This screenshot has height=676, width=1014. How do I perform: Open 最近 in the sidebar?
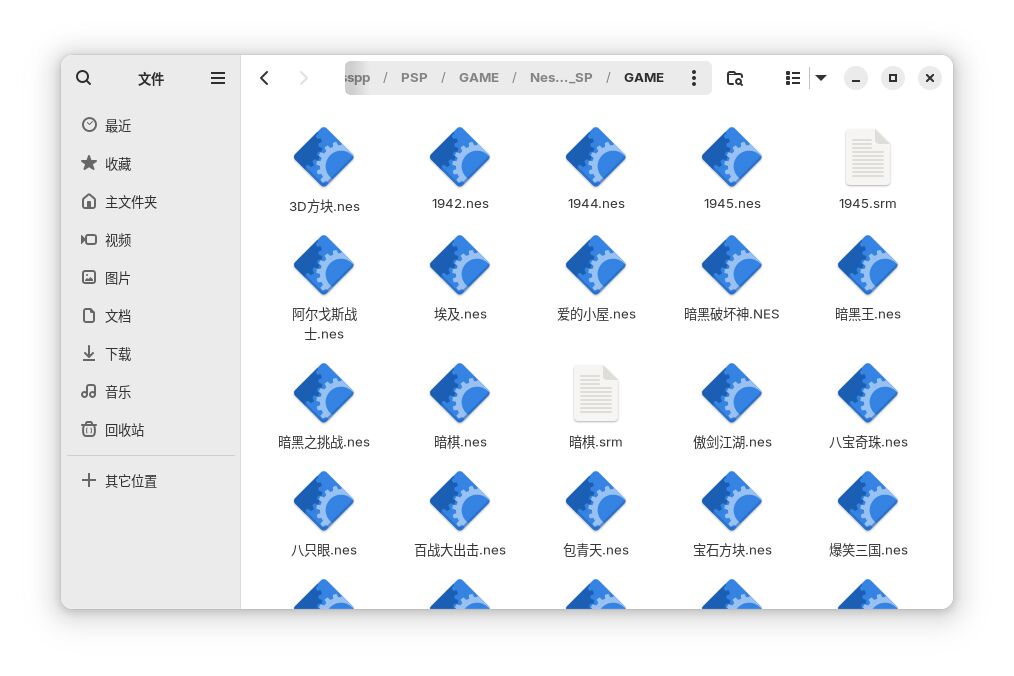118,126
